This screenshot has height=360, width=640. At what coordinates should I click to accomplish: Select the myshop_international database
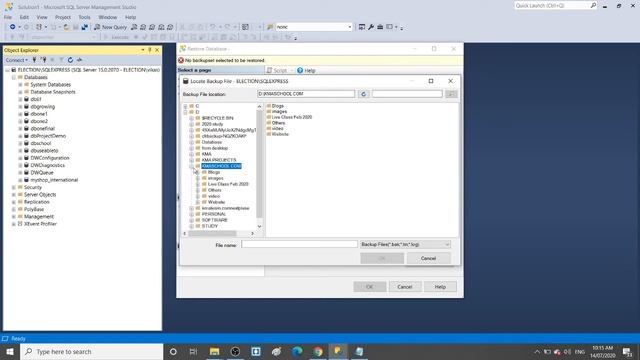pos(54,180)
